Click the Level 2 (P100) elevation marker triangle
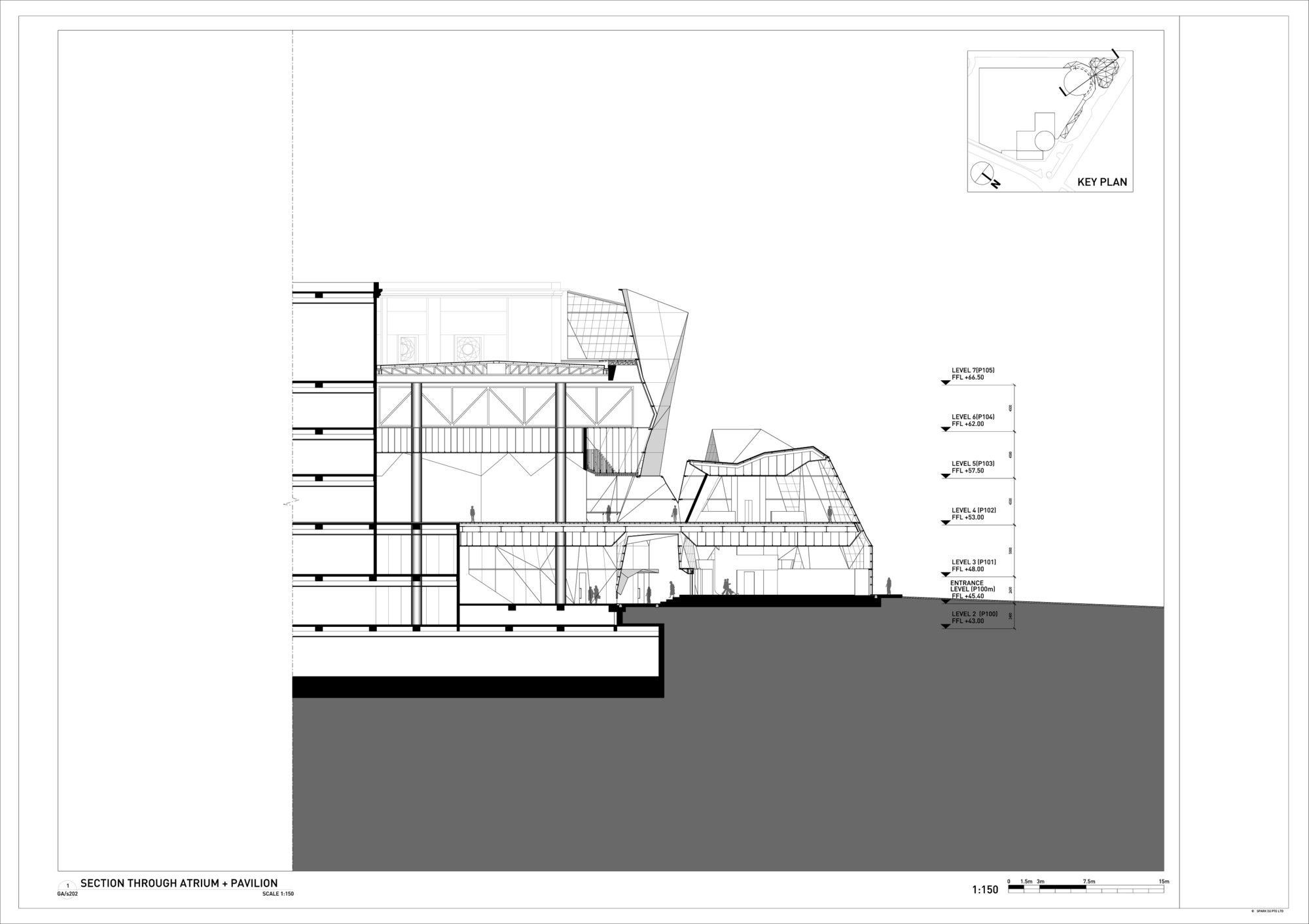 tap(945, 626)
